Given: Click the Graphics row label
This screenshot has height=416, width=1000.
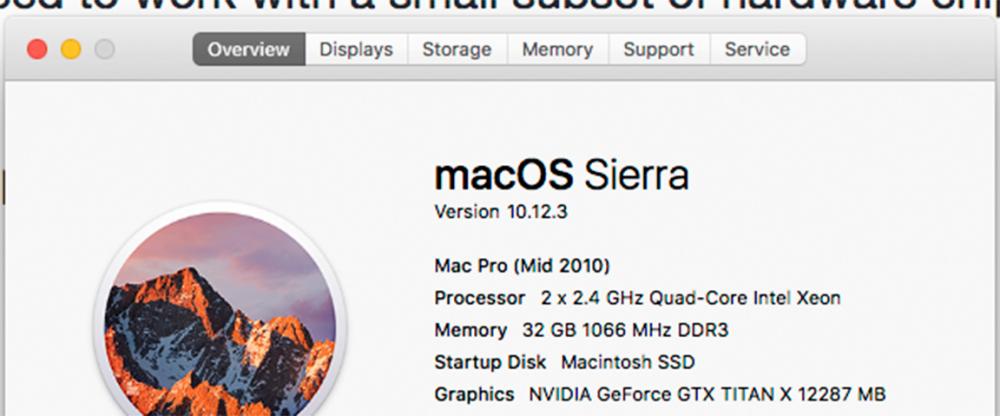Looking at the screenshot, I should (x=474, y=394).
